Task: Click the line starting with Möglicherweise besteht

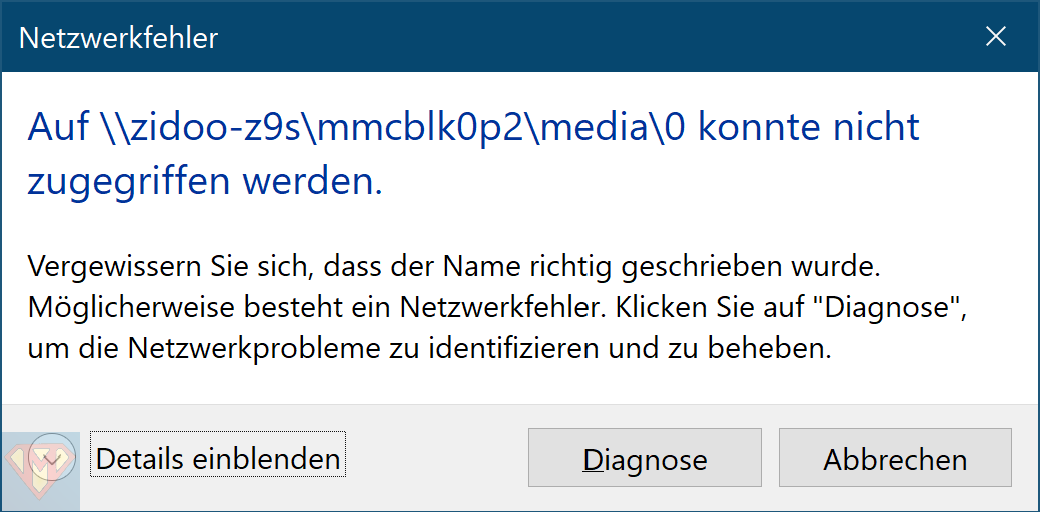Action: click(496, 308)
